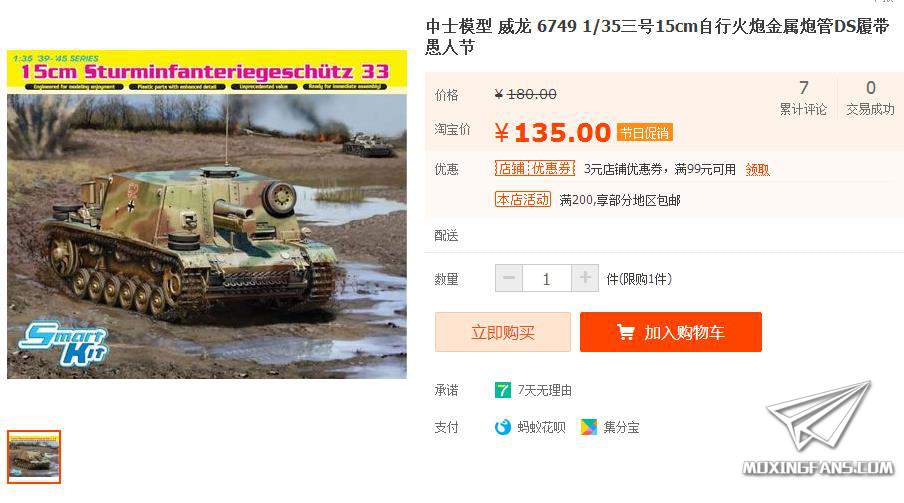Click the large Sturminfanteriegeschütz 33 product image

click(207, 215)
